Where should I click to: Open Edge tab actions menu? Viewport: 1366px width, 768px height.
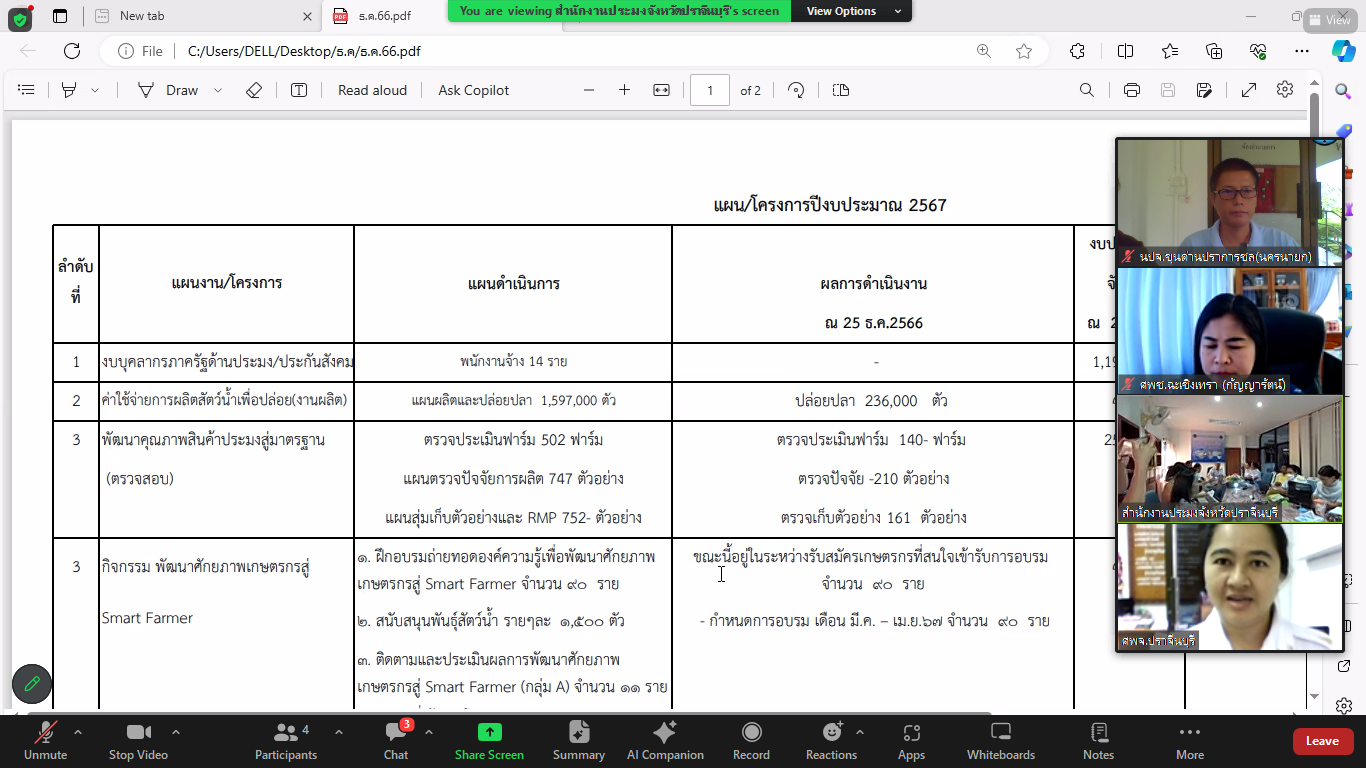[60, 16]
